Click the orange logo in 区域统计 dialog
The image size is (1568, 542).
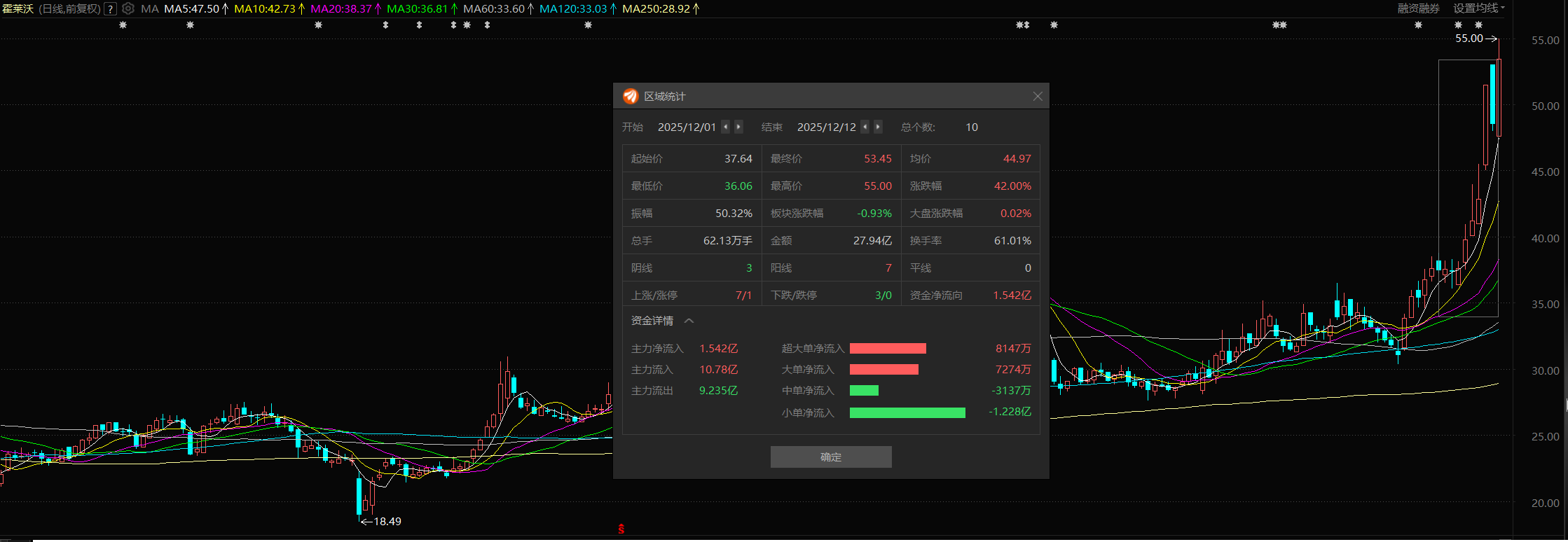pyautogui.click(x=631, y=96)
